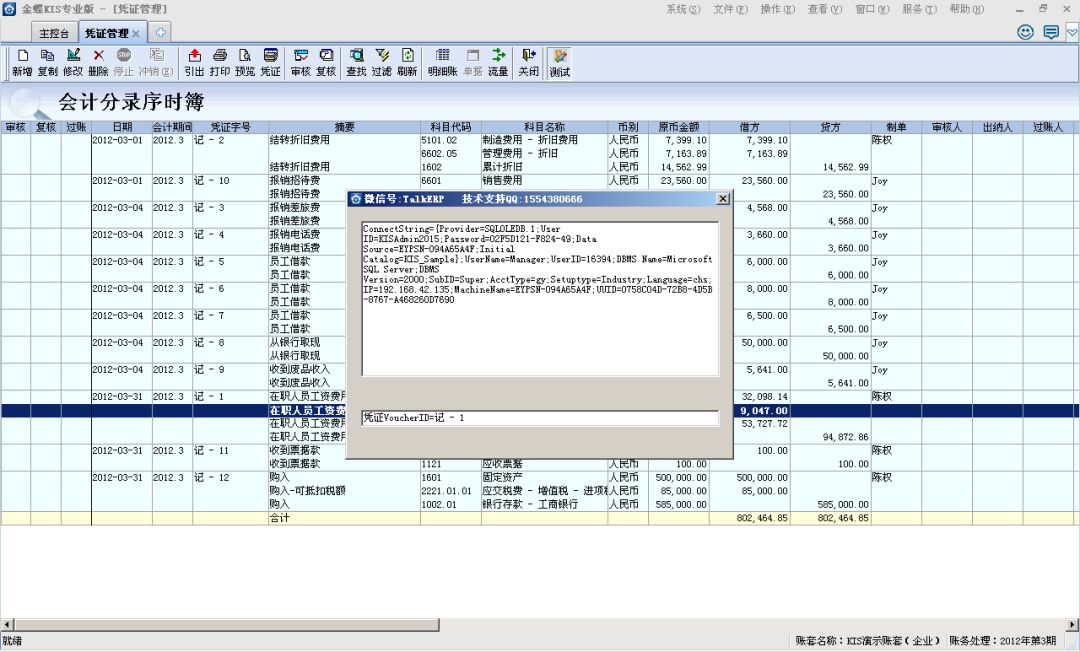The height and width of the screenshot is (652, 1080).
Task: Click the 引出 (Export) toolbar icon
Action: (x=194, y=62)
